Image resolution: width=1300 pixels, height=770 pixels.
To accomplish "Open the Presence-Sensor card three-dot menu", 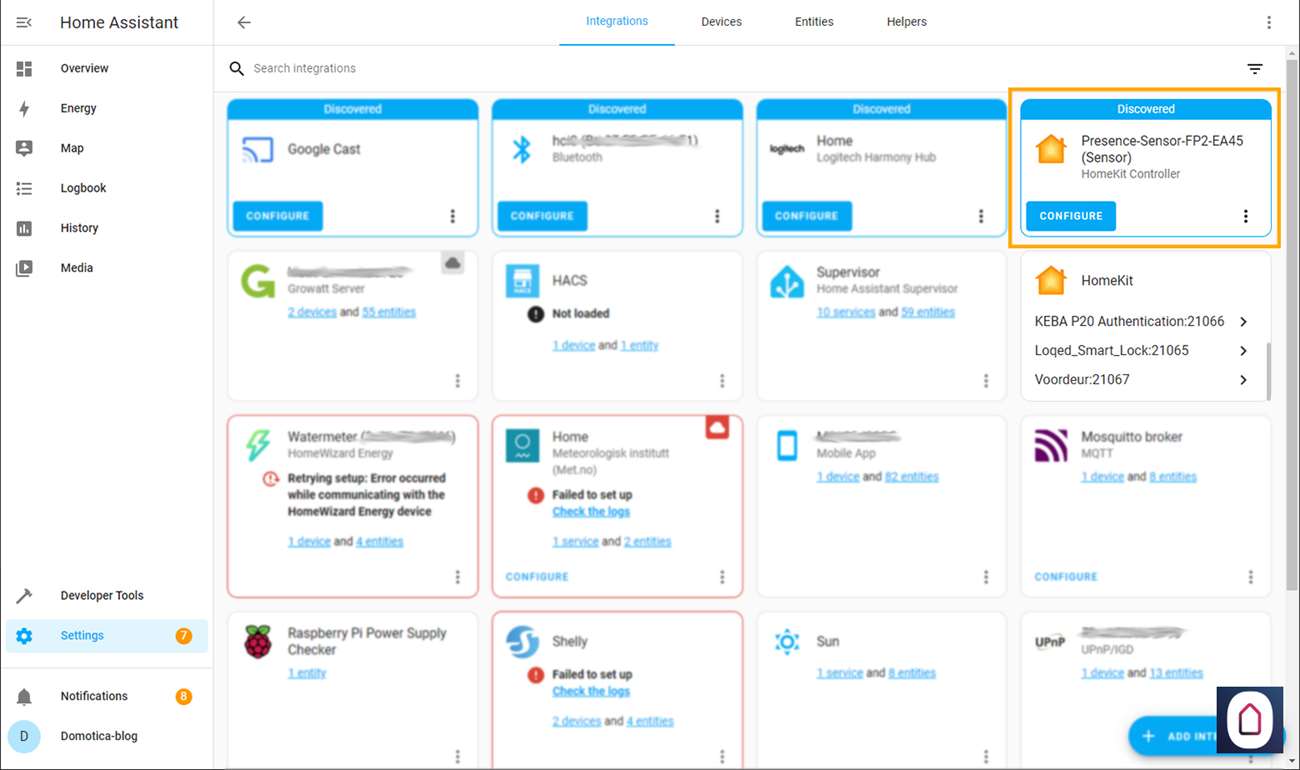I will click(x=1245, y=216).
